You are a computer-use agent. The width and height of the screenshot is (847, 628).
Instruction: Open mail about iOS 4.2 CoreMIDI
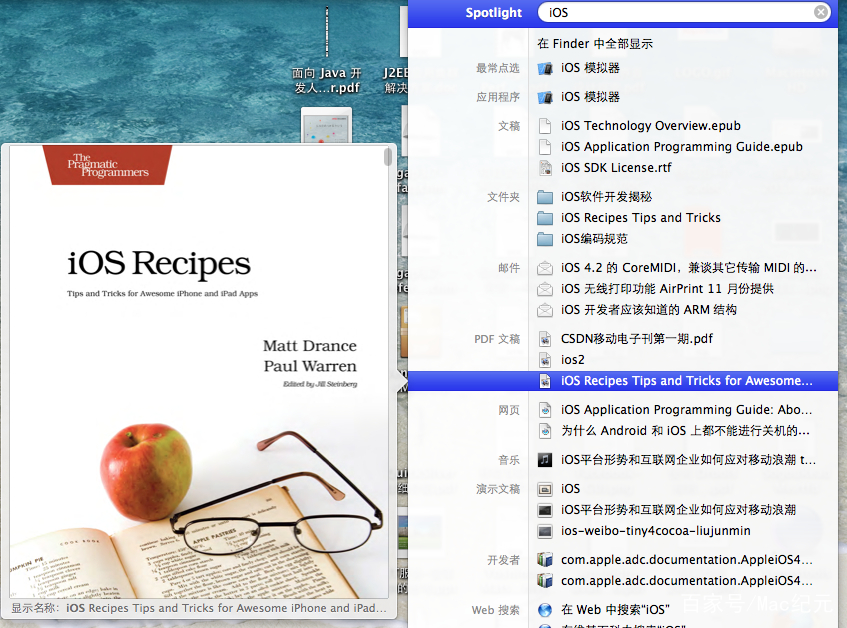pos(688,268)
